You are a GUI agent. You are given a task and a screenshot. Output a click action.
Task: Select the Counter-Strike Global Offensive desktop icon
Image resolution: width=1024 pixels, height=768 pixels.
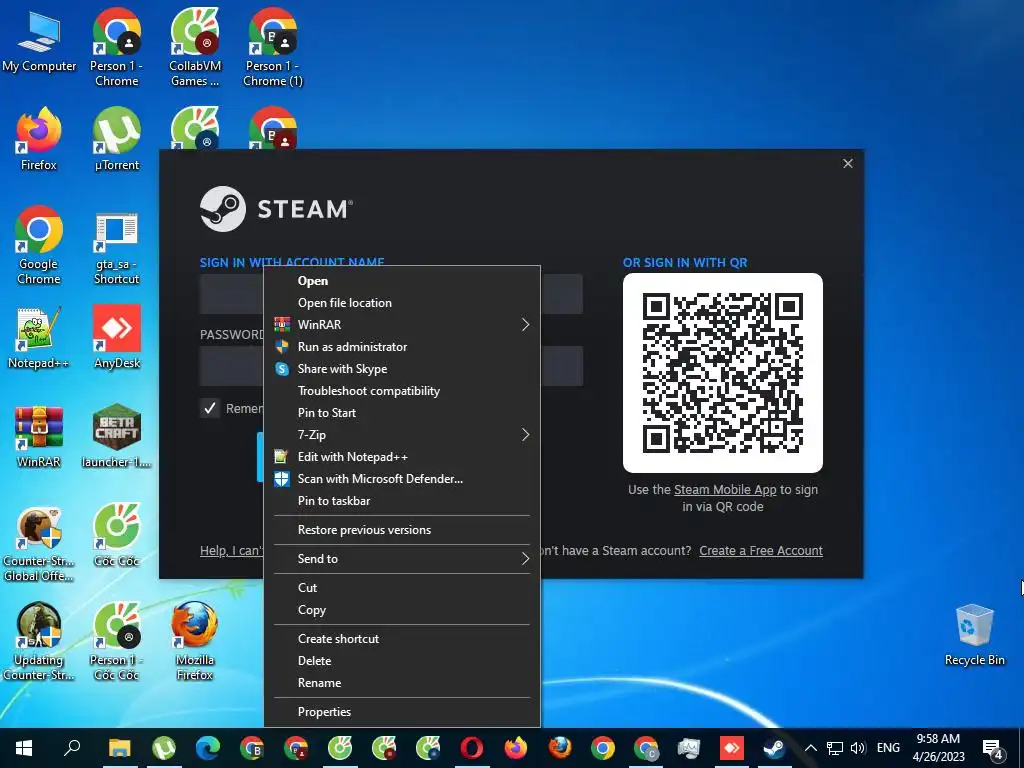[39, 543]
